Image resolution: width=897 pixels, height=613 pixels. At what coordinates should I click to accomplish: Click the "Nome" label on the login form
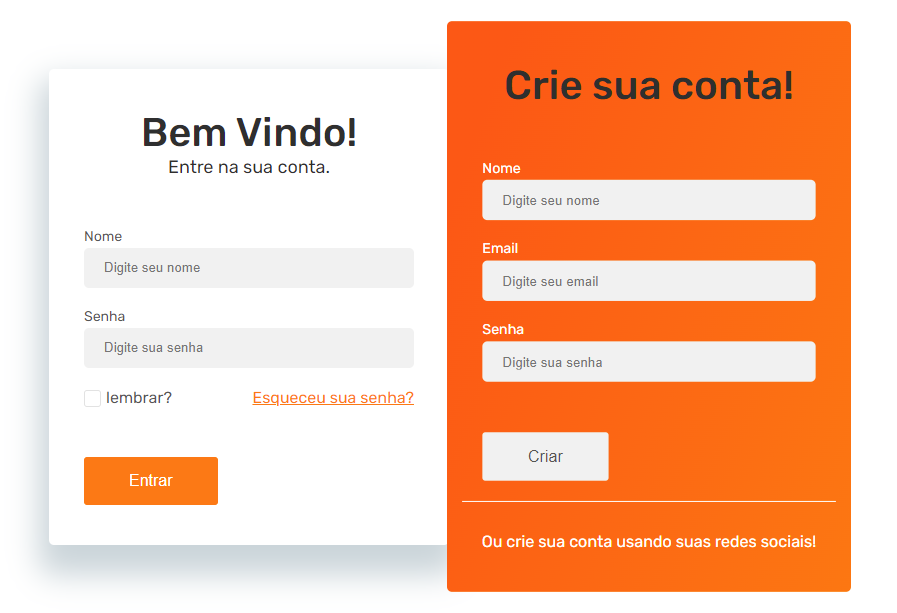pyautogui.click(x=103, y=236)
